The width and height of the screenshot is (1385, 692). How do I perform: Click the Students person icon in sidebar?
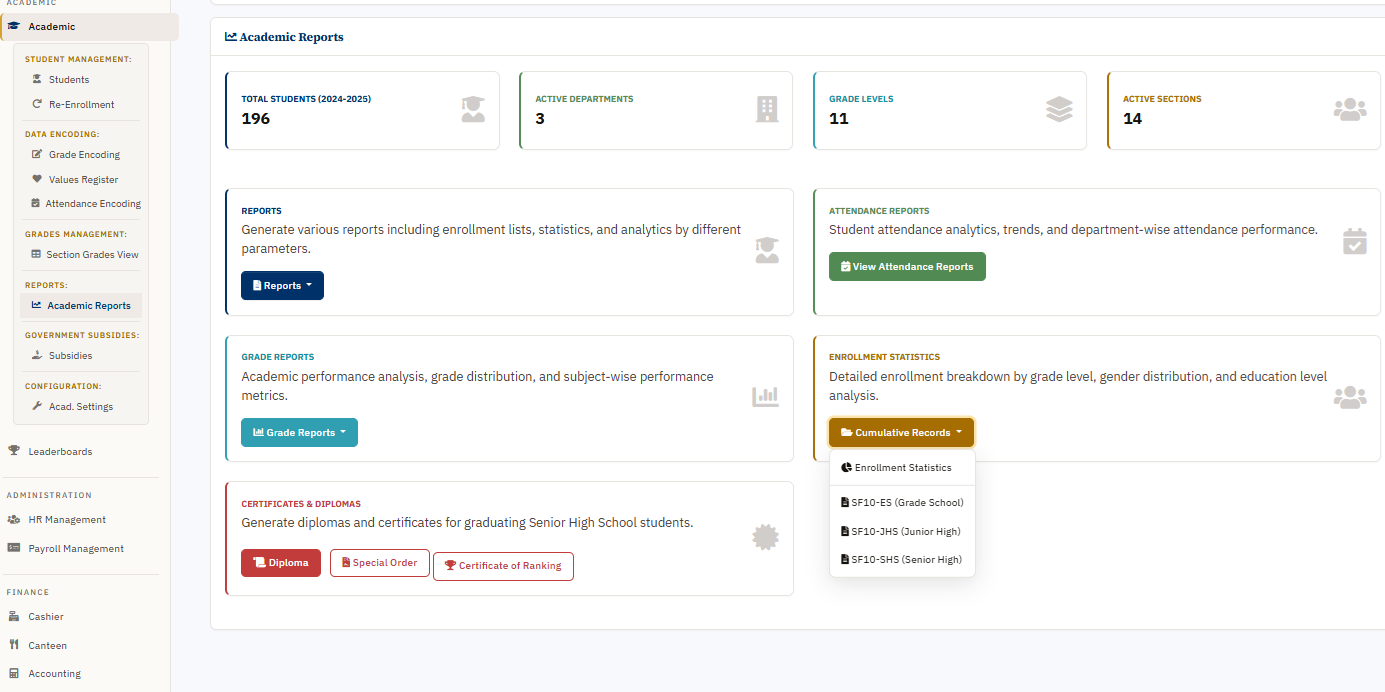37,79
